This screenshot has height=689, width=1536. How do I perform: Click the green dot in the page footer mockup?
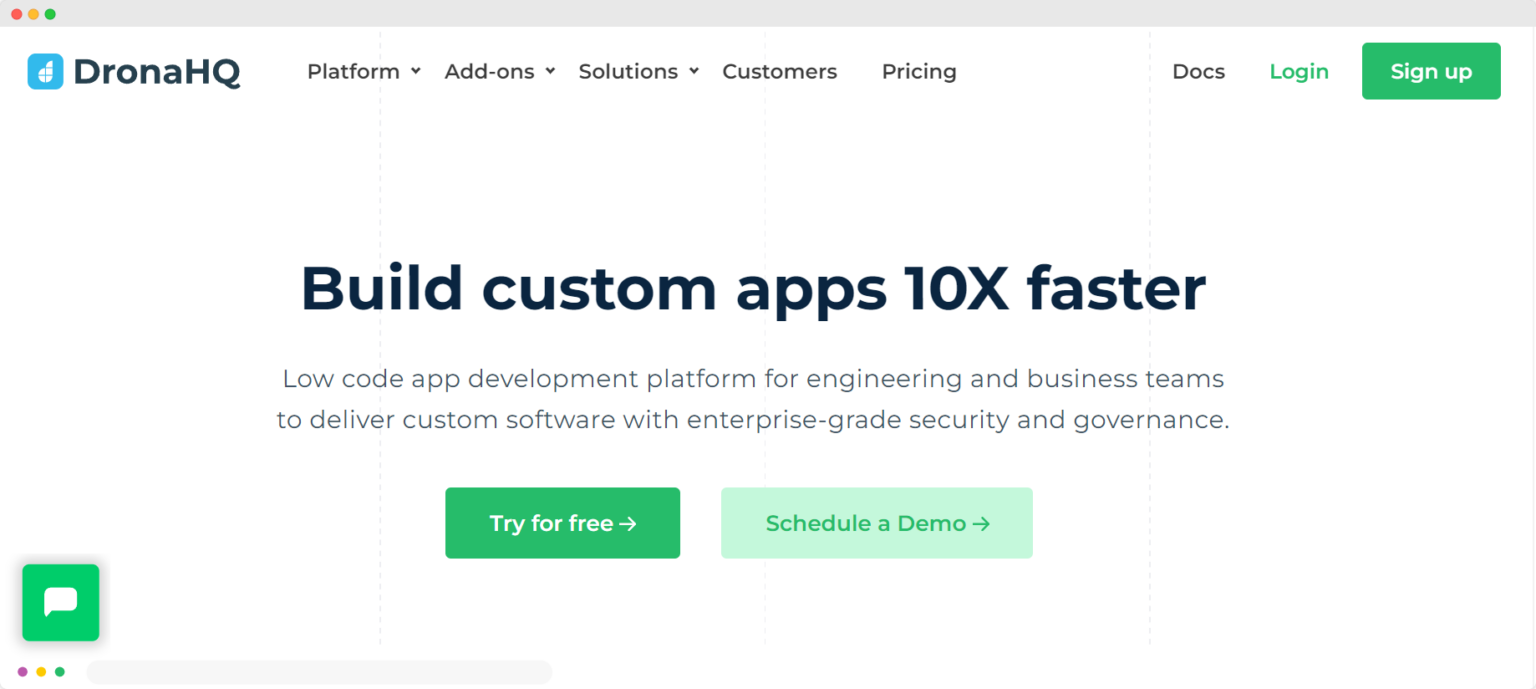(x=60, y=672)
